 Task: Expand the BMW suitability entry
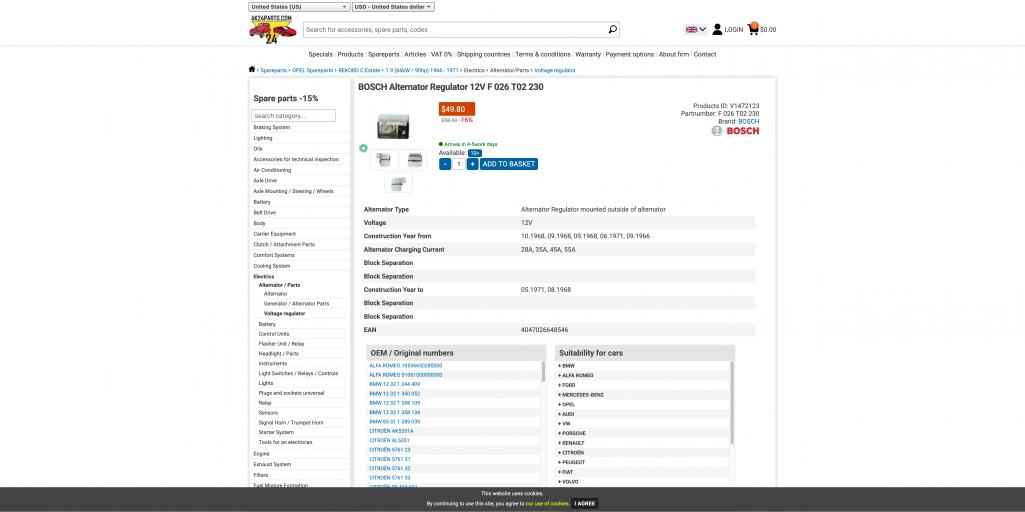click(x=566, y=366)
